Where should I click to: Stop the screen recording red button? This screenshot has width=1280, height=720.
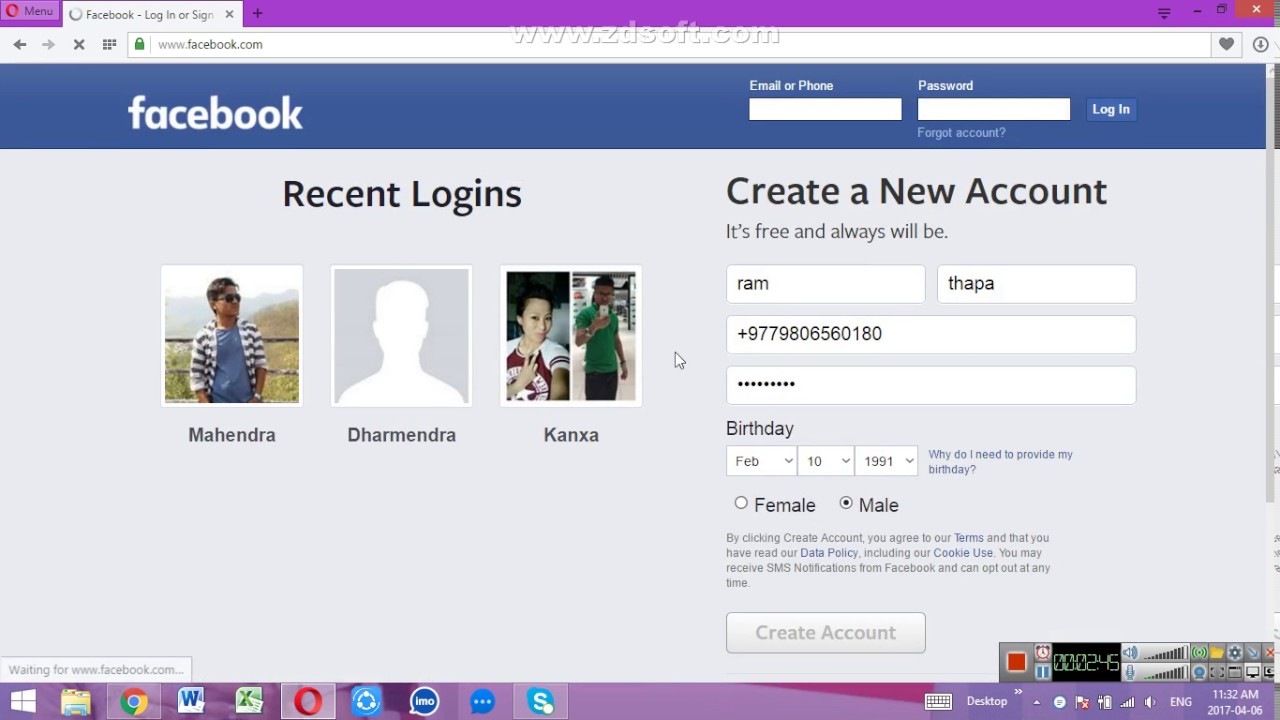click(1017, 662)
